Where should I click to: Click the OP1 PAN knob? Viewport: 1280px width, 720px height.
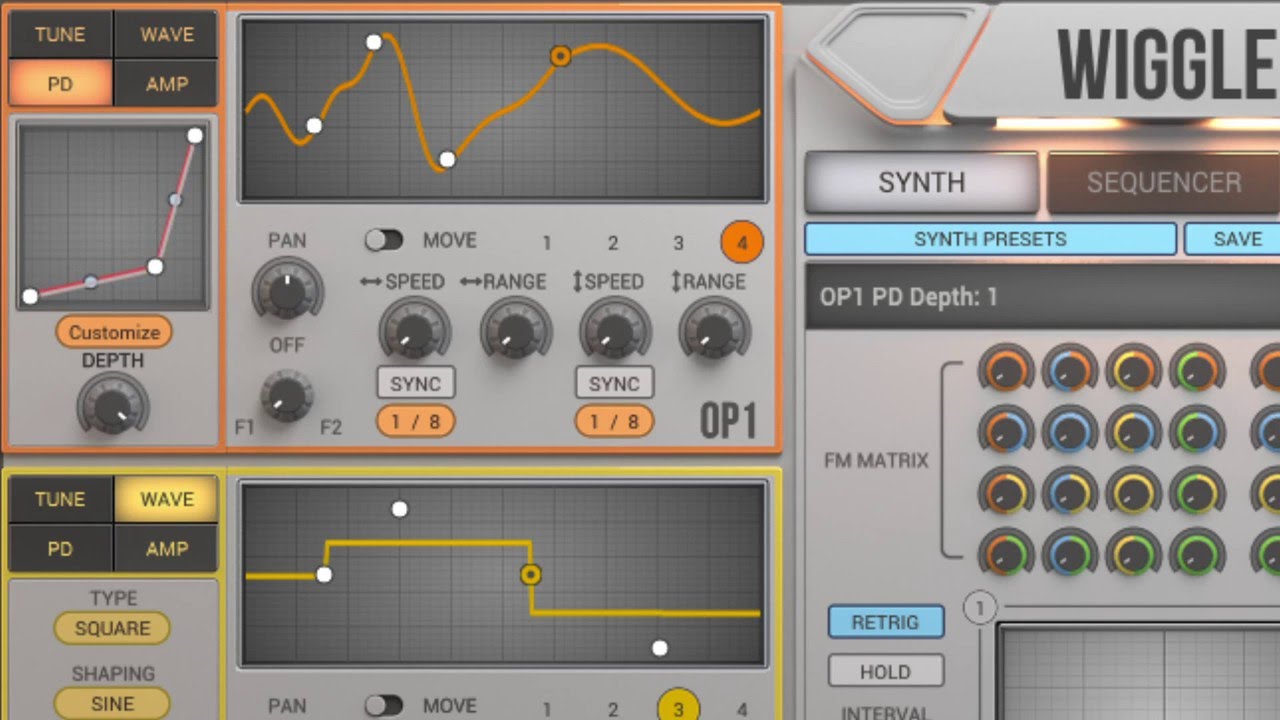pyautogui.click(x=287, y=289)
